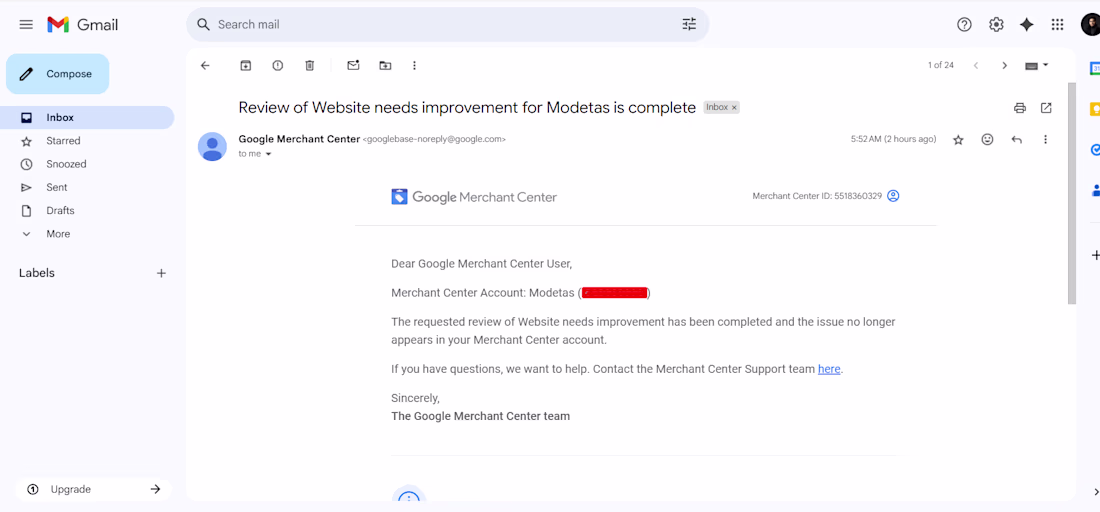The height and width of the screenshot is (512, 1100).
Task: Go to the Drafts folder
Action: 60,211
